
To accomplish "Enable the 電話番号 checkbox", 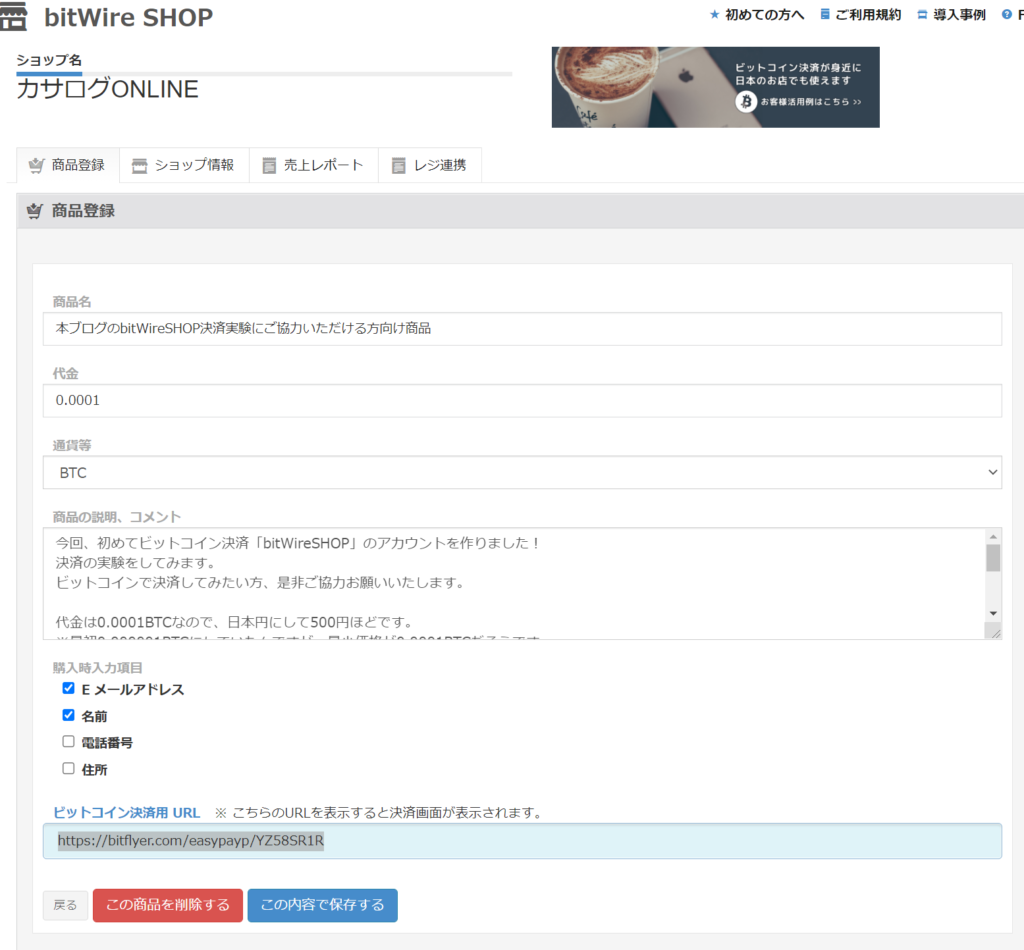I will pyautogui.click(x=68, y=741).
